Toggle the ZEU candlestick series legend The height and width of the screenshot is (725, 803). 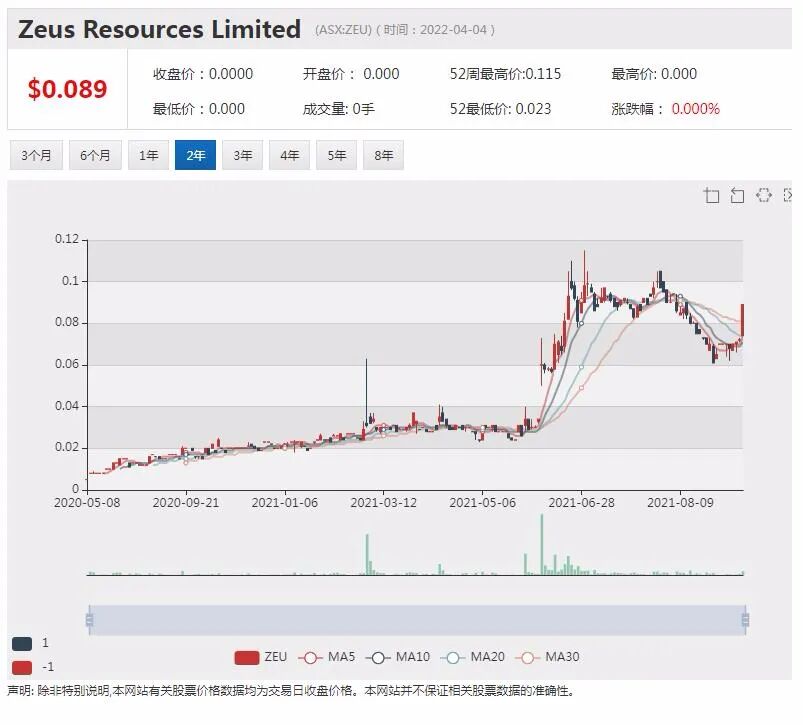pyautogui.click(x=261, y=657)
